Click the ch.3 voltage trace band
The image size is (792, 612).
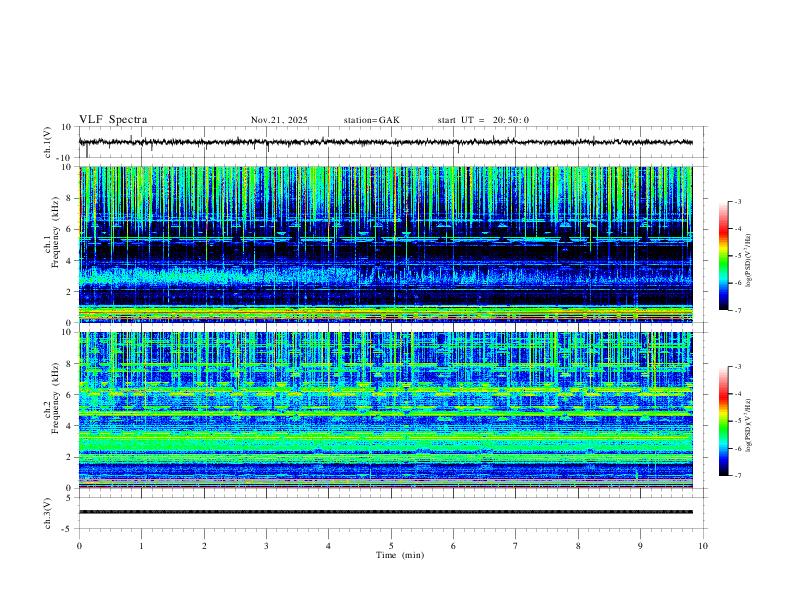(385, 512)
